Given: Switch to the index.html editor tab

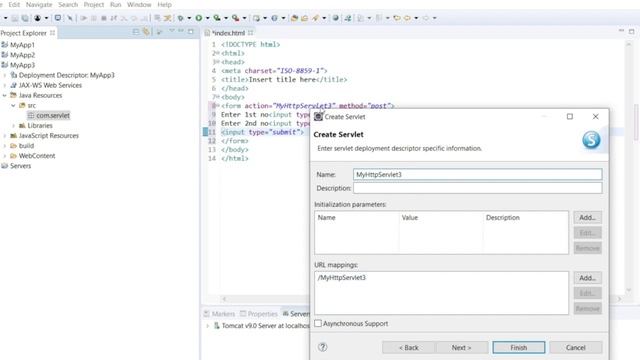Looking at the screenshot, I should (x=228, y=33).
